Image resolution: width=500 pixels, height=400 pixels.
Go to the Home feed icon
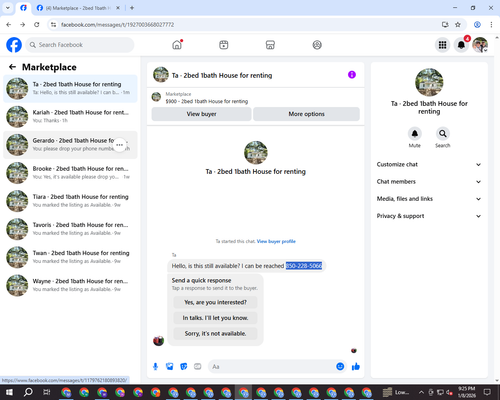[177, 45]
